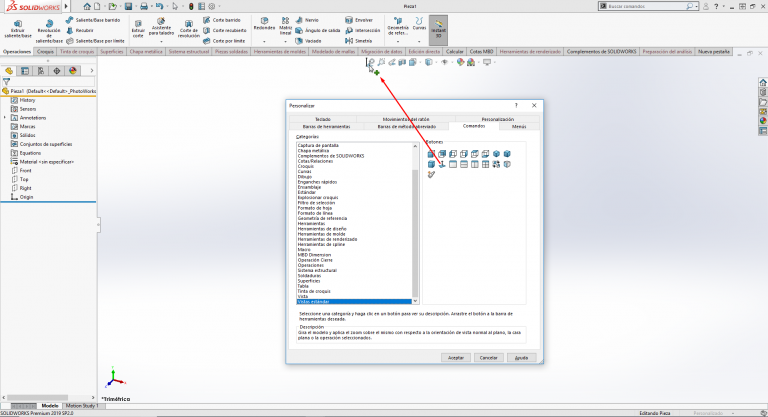Open dropdown below Asistente para taladro
The image size is (768, 417).
coord(161,42)
